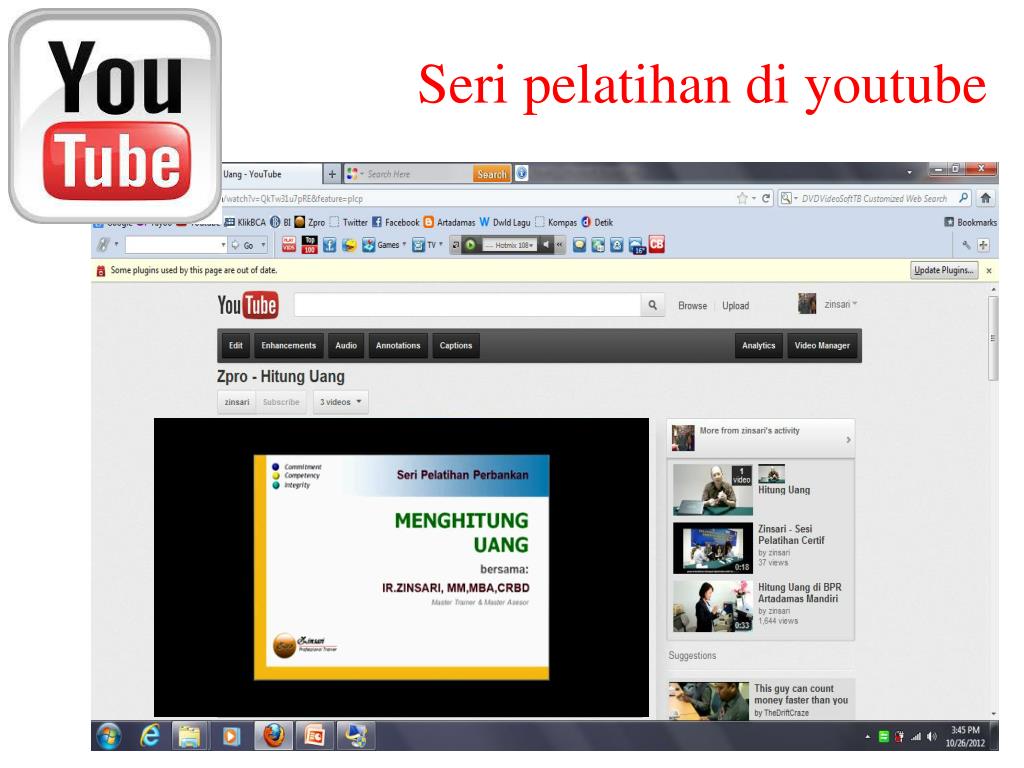This screenshot has height=768, width=1024.
Task: Click the Browse link
Action: coord(692,305)
